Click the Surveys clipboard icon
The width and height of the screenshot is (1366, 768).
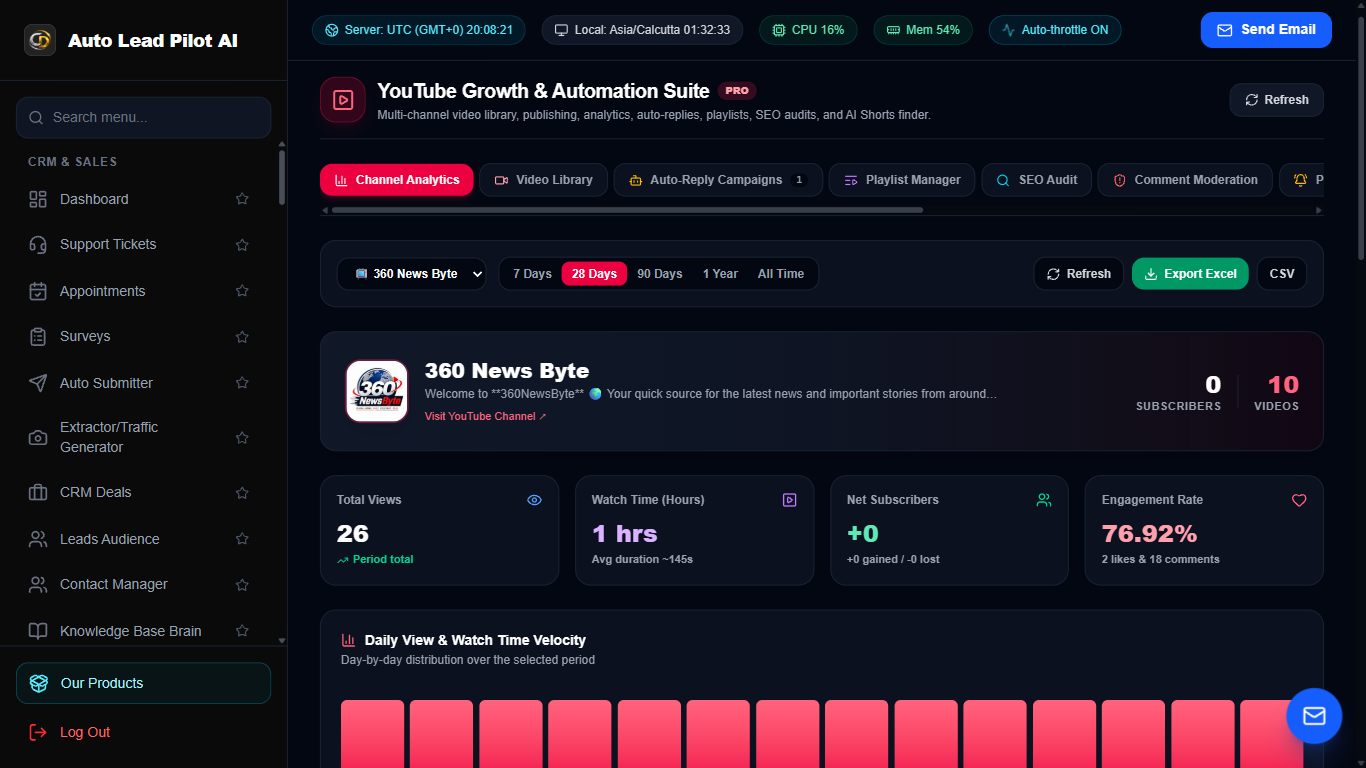(x=38, y=336)
